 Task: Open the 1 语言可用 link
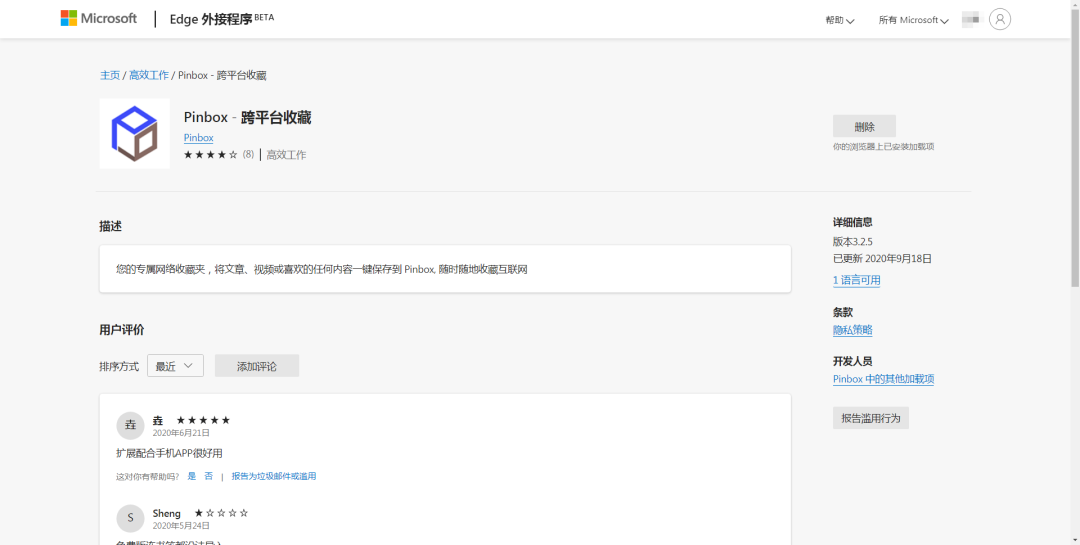[857, 280]
